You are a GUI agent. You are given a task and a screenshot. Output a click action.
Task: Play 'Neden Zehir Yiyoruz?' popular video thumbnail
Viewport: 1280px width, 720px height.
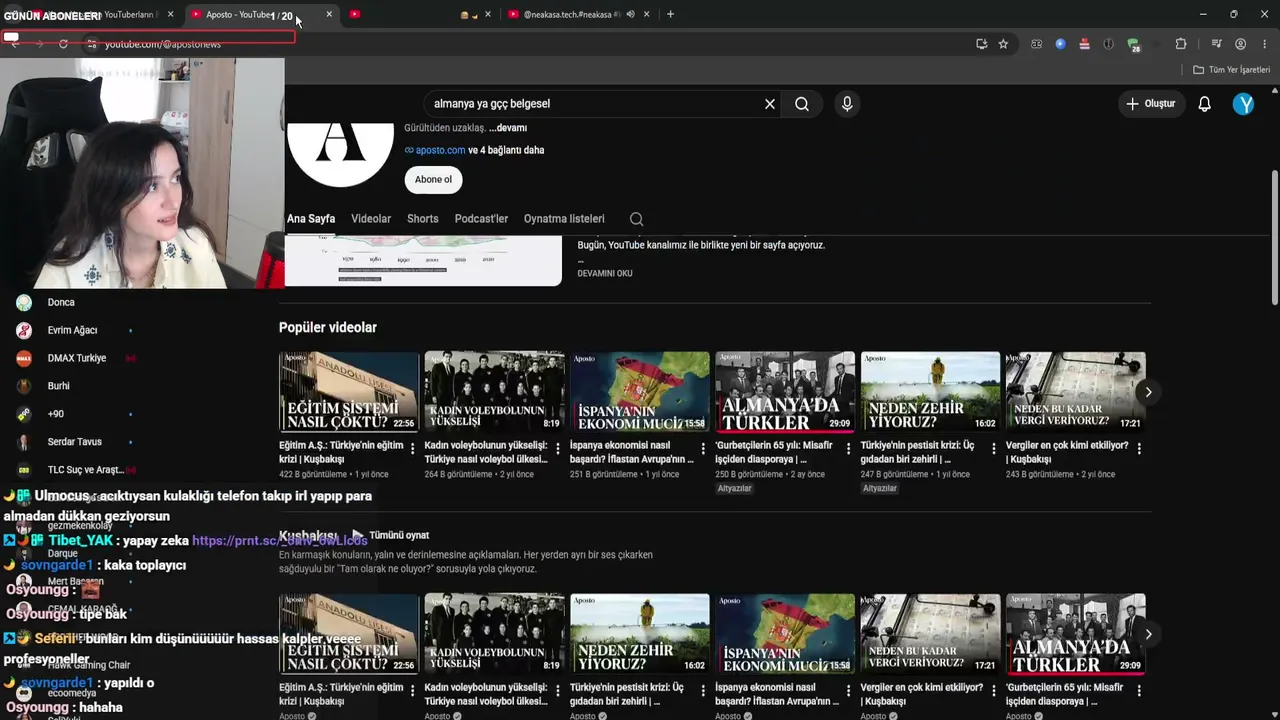point(931,391)
